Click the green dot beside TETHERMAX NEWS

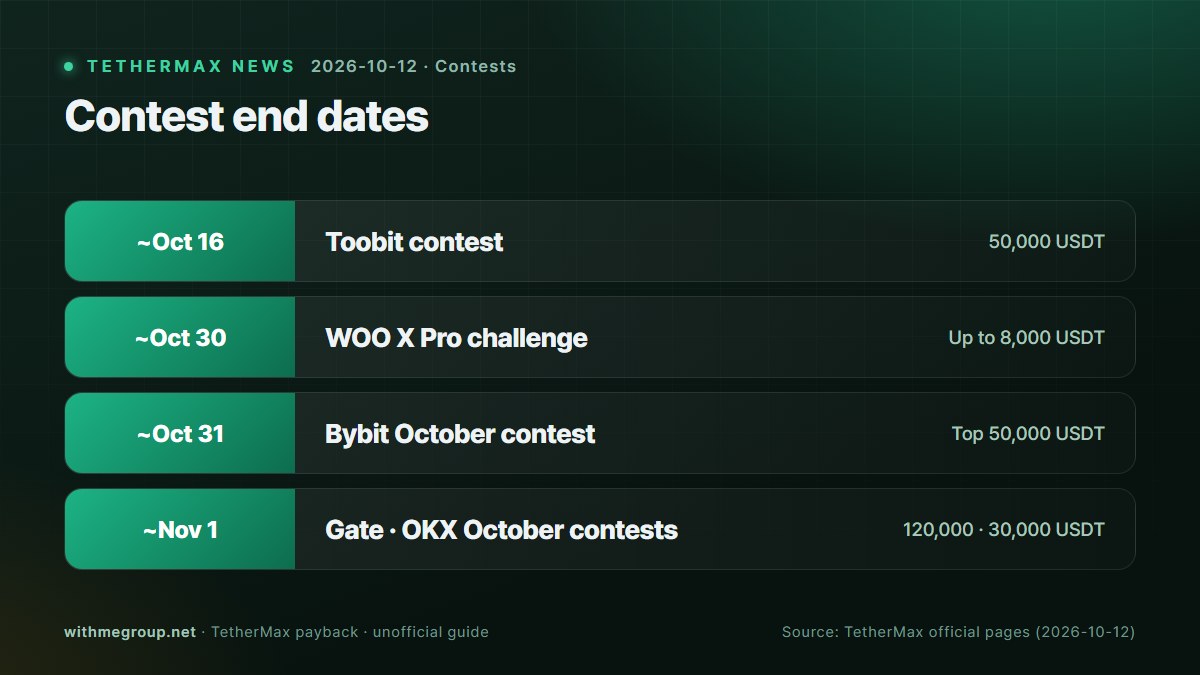(x=69, y=66)
